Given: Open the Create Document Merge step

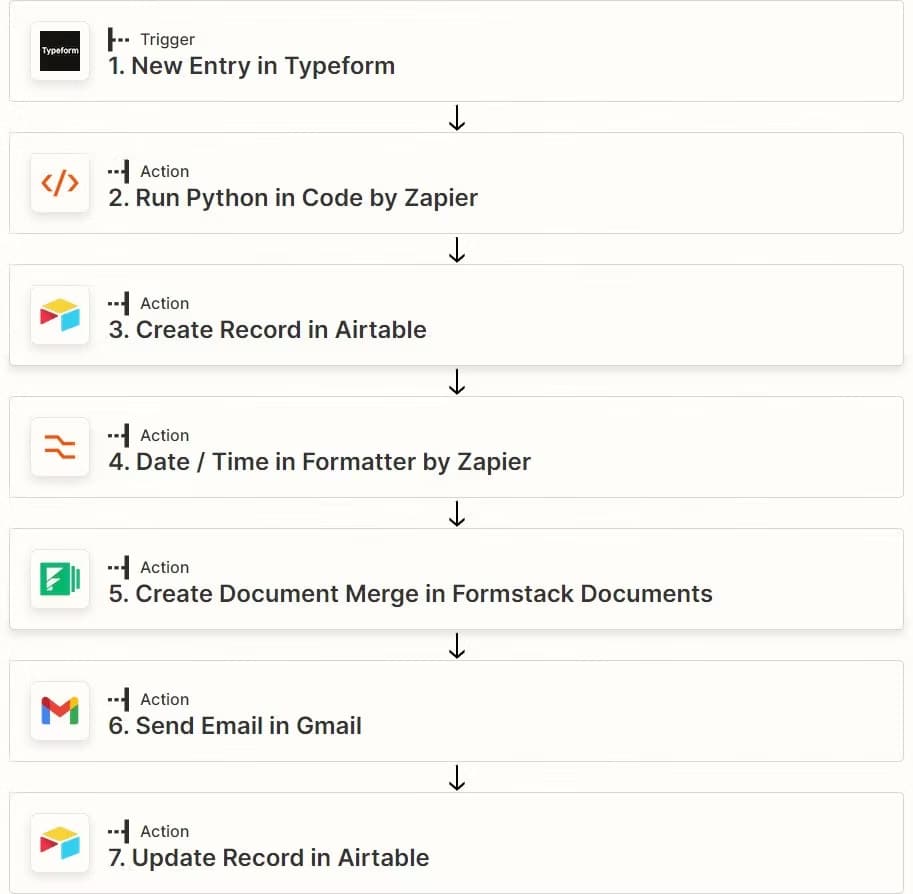Looking at the screenshot, I should coord(411,594).
